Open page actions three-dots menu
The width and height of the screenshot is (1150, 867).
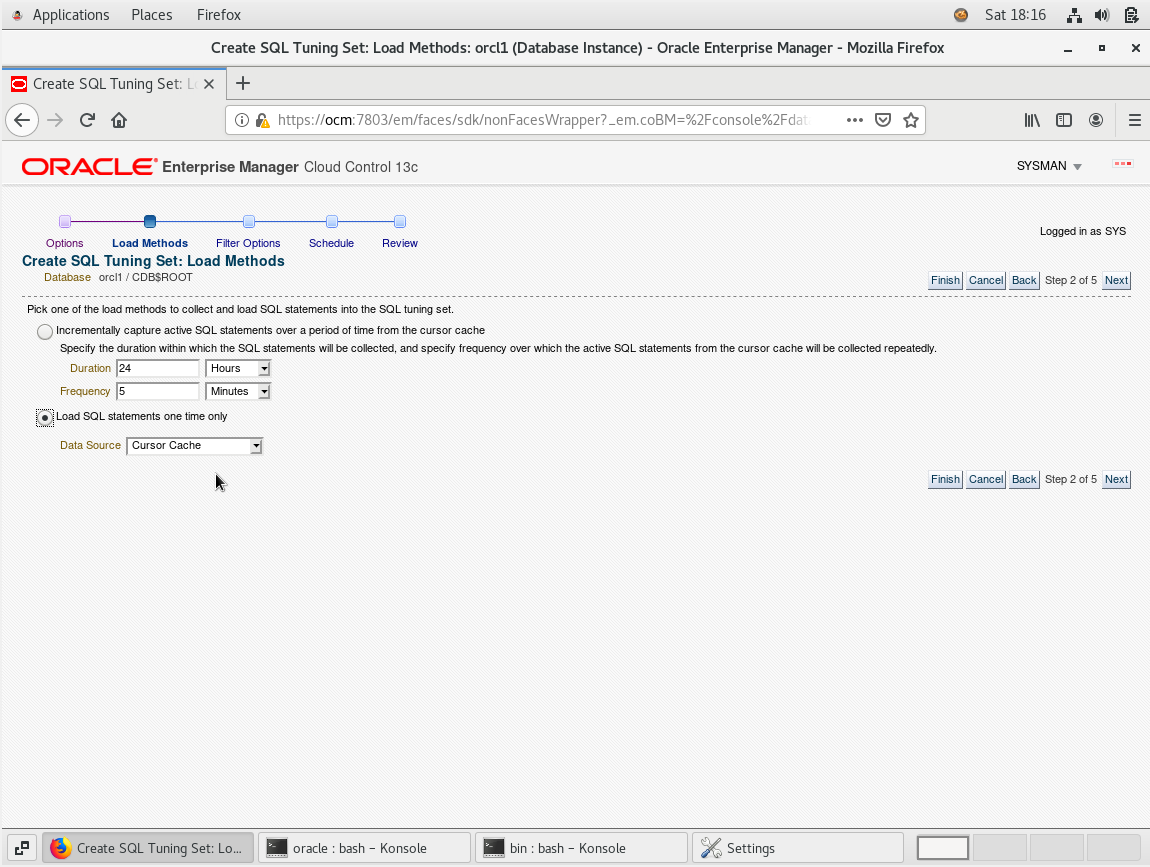854,120
